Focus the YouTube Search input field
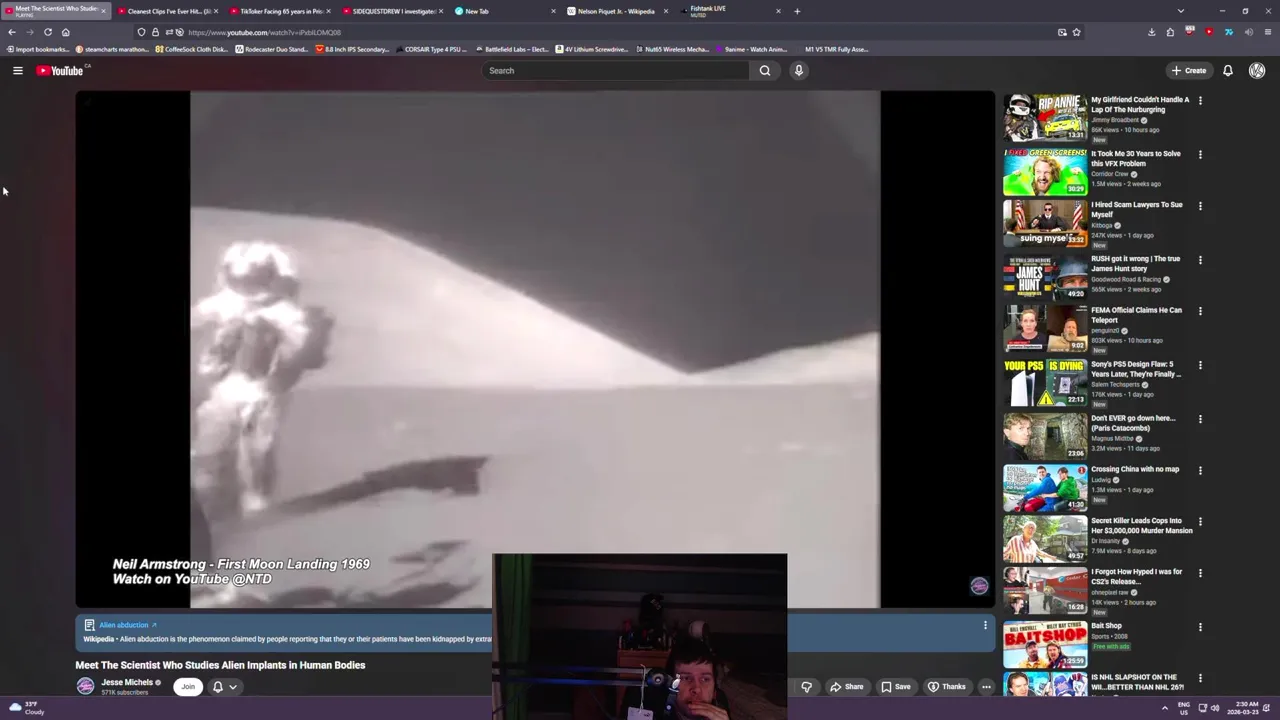The width and height of the screenshot is (1280, 720). 615,70
